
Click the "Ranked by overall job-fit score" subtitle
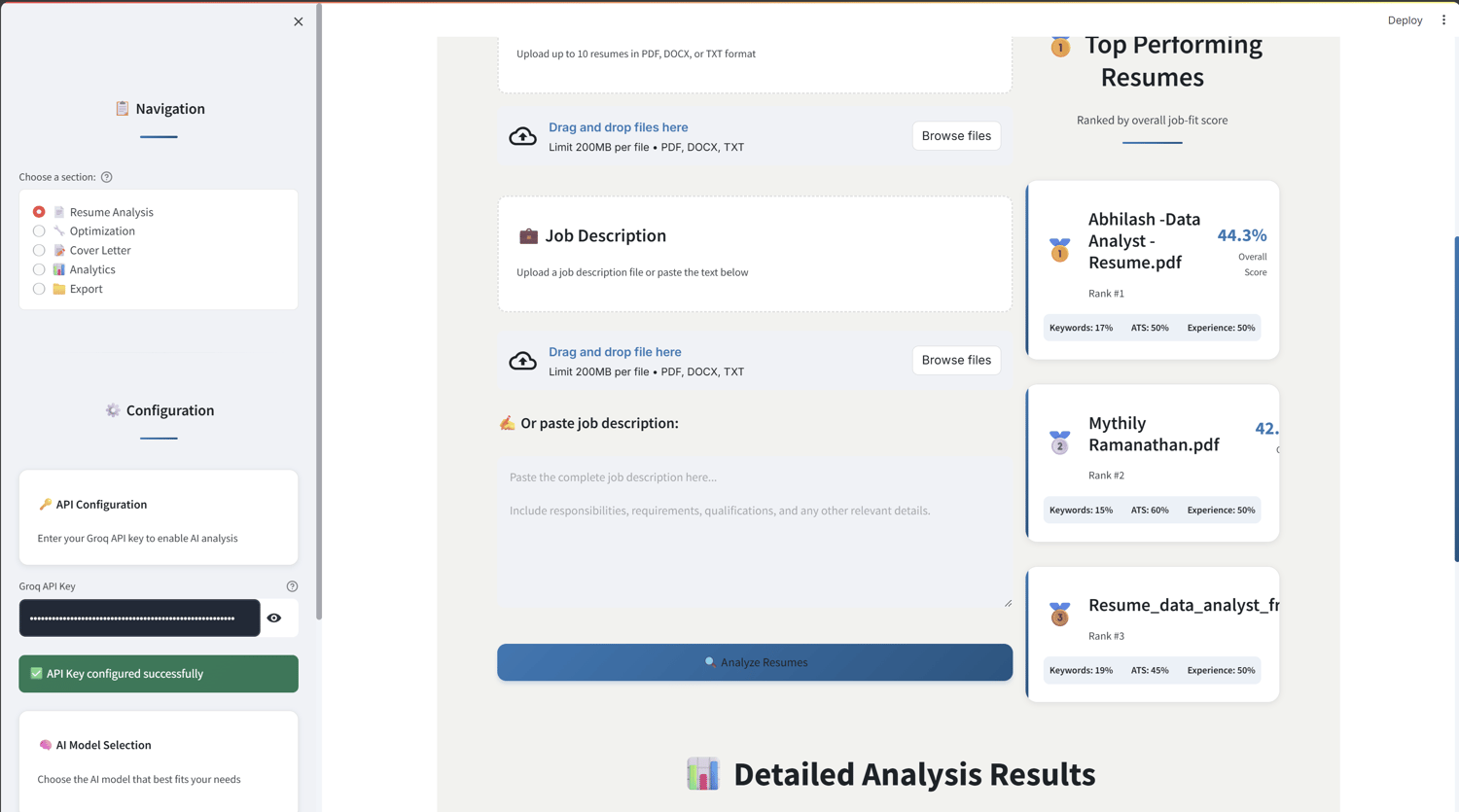(1152, 121)
